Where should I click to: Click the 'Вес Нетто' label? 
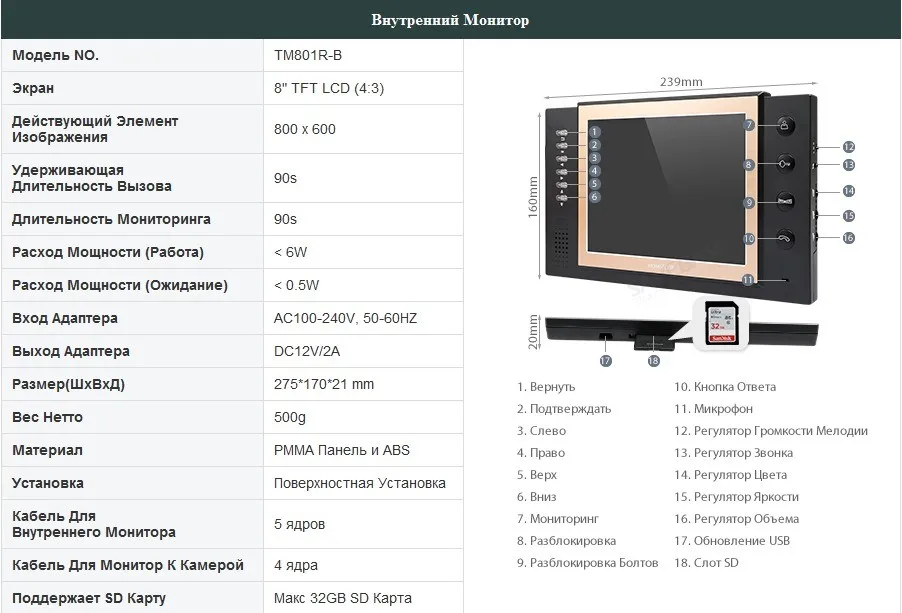click(47, 417)
